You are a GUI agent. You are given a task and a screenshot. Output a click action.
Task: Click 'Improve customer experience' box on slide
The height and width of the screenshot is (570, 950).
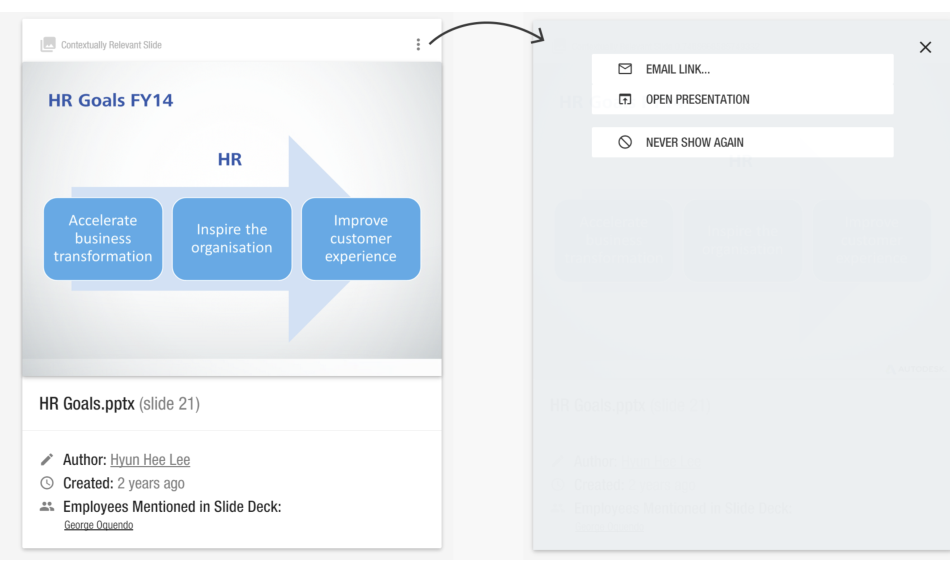coord(361,239)
